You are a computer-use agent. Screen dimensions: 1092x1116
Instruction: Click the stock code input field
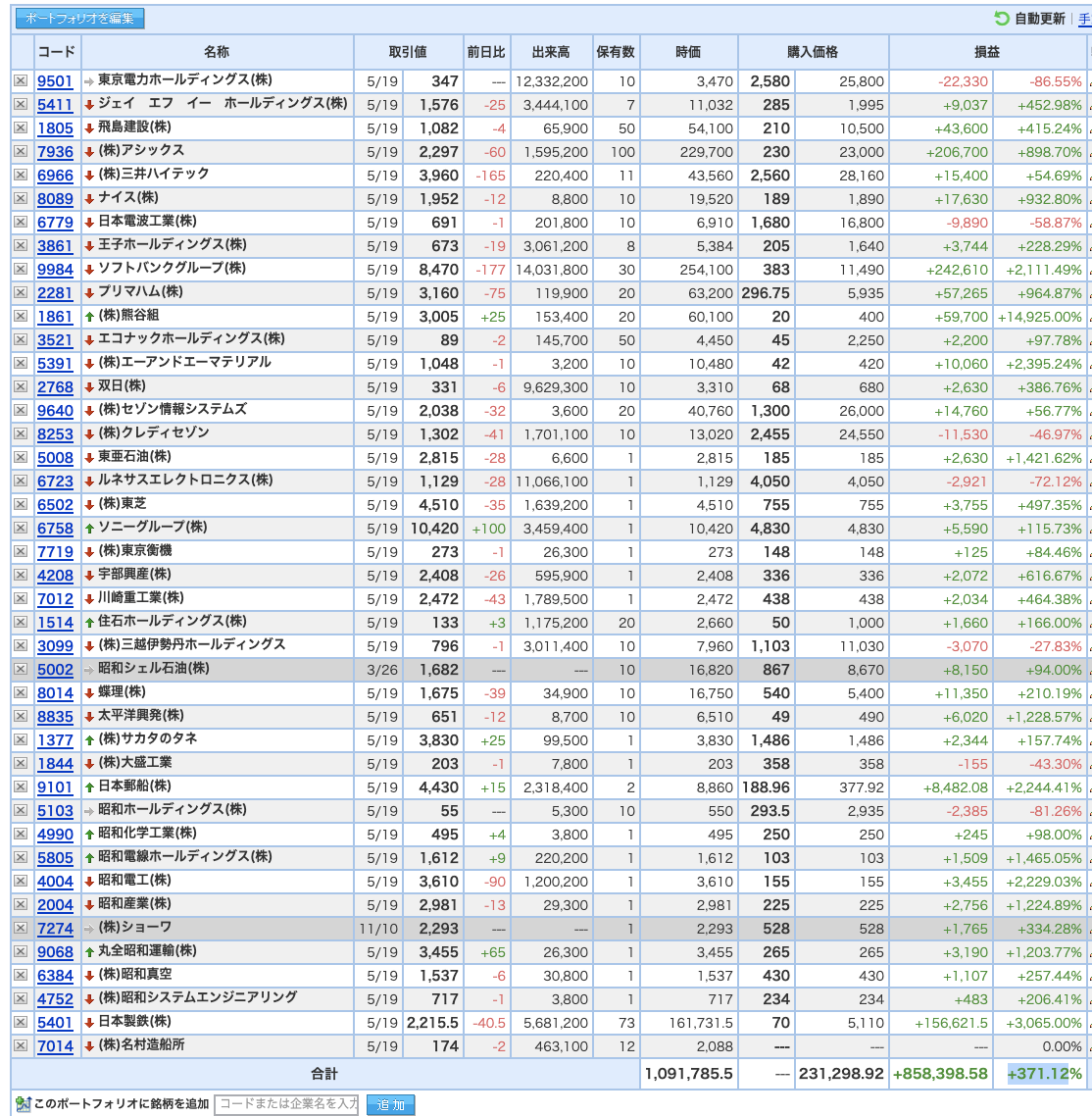(286, 1104)
